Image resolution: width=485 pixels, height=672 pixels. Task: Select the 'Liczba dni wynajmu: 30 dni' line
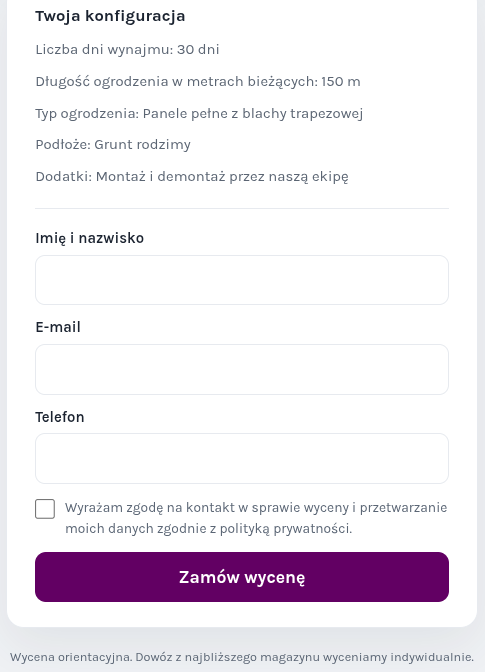pyautogui.click(x=127, y=50)
